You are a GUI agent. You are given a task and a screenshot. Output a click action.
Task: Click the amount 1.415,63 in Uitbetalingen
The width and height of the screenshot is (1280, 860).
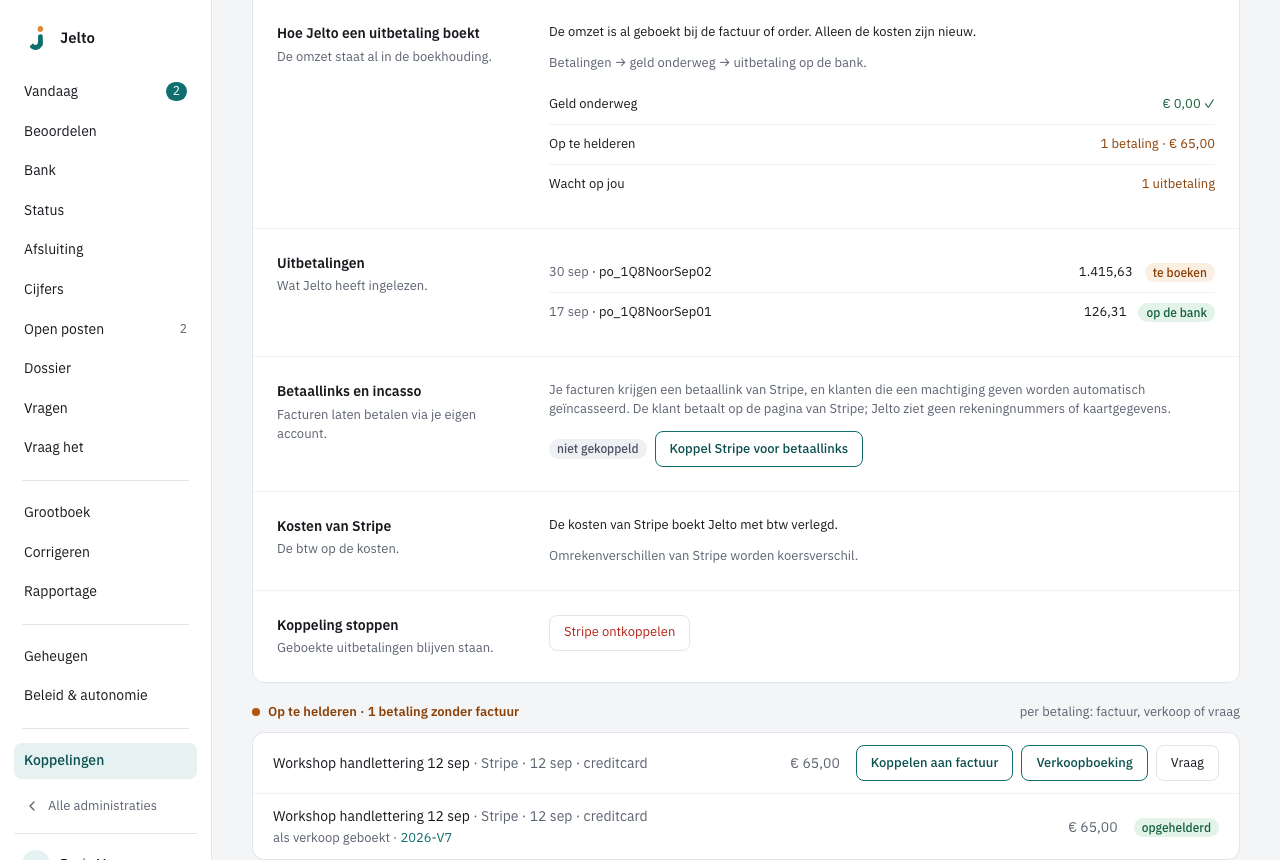pyautogui.click(x=1105, y=272)
